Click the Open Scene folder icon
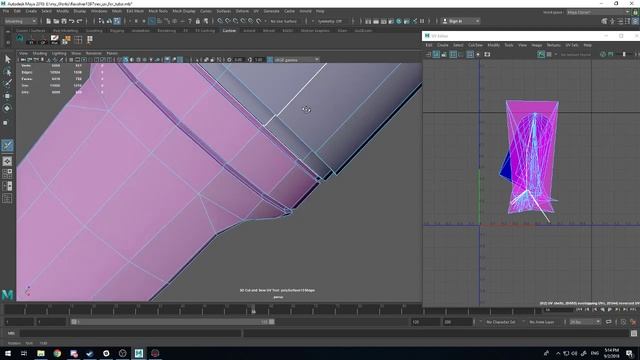This screenshot has height=360, width=640. pyautogui.click(x=56, y=21)
